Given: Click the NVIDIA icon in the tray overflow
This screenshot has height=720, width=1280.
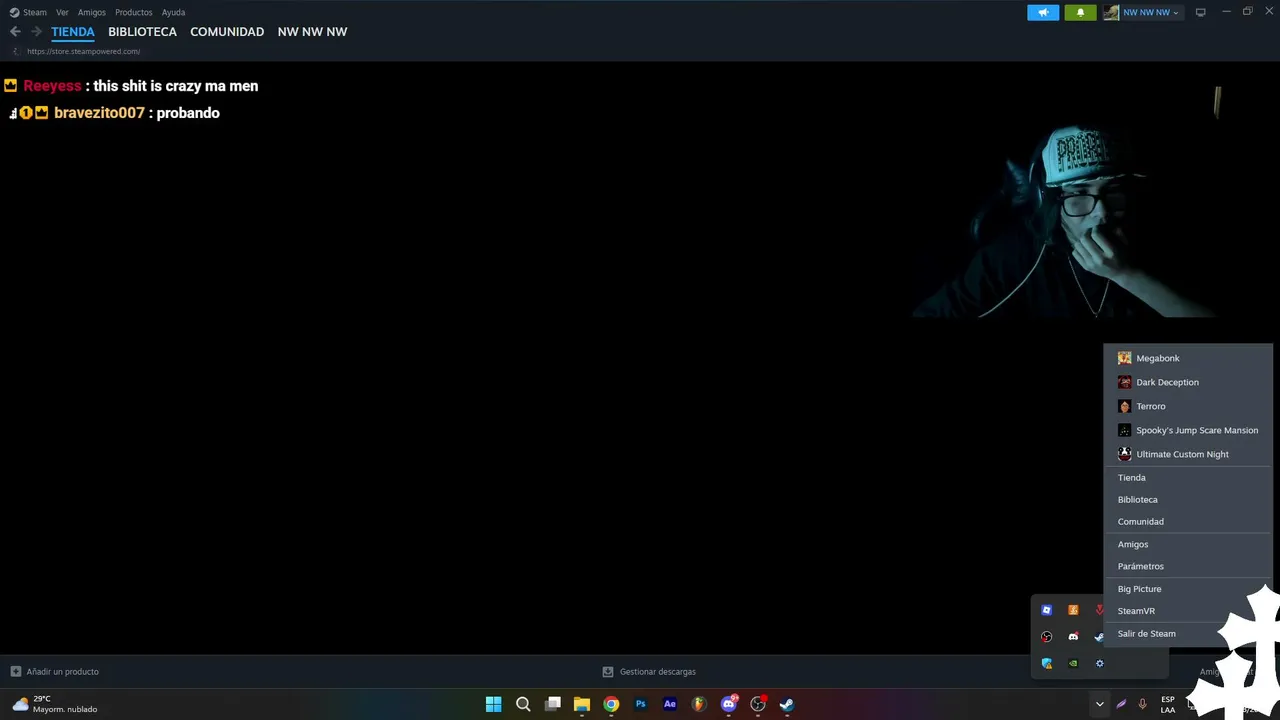Looking at the screenshot, I should [x=1073, y=663].
